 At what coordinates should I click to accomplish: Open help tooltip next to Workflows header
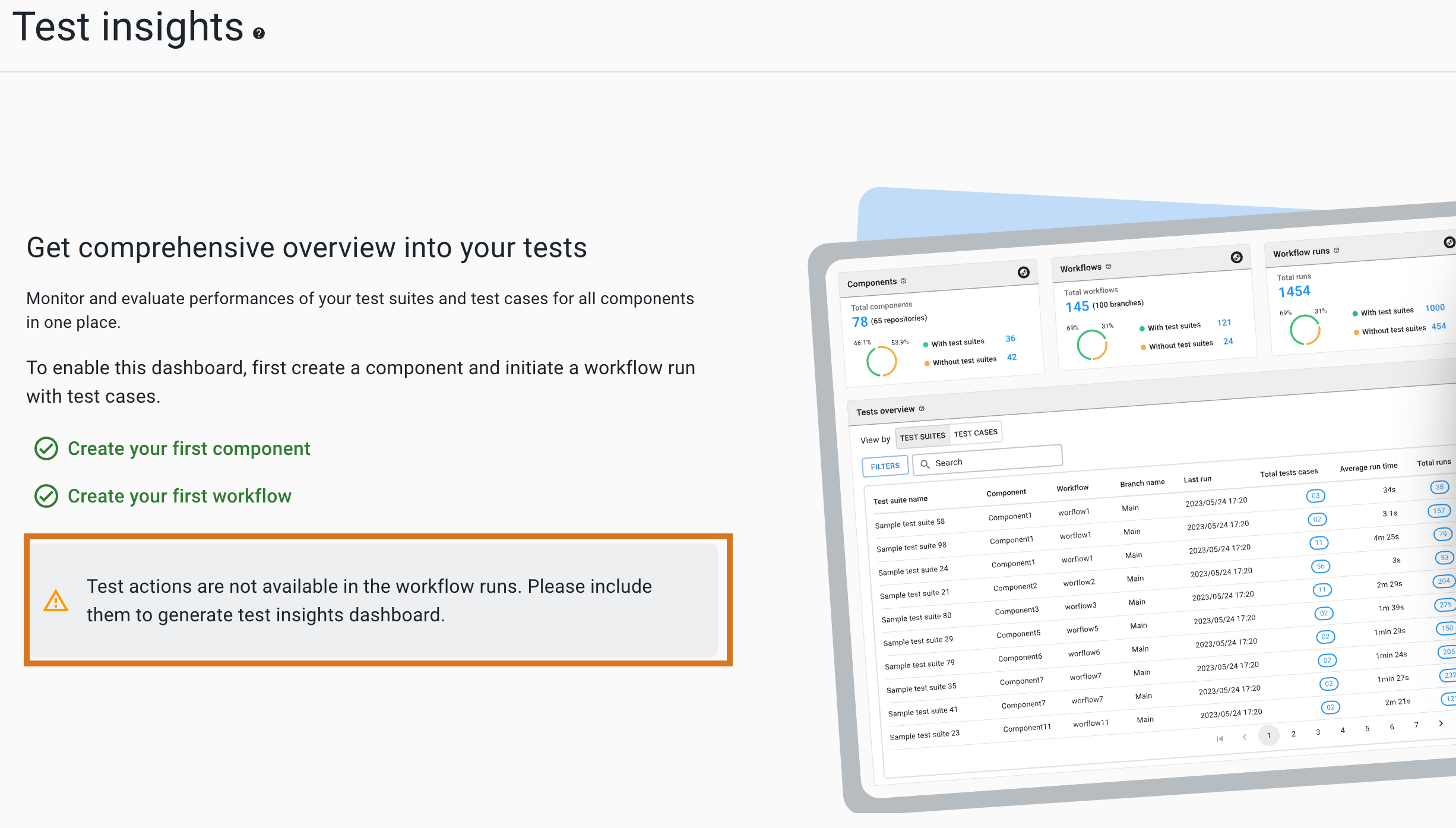click(1108, 267)
